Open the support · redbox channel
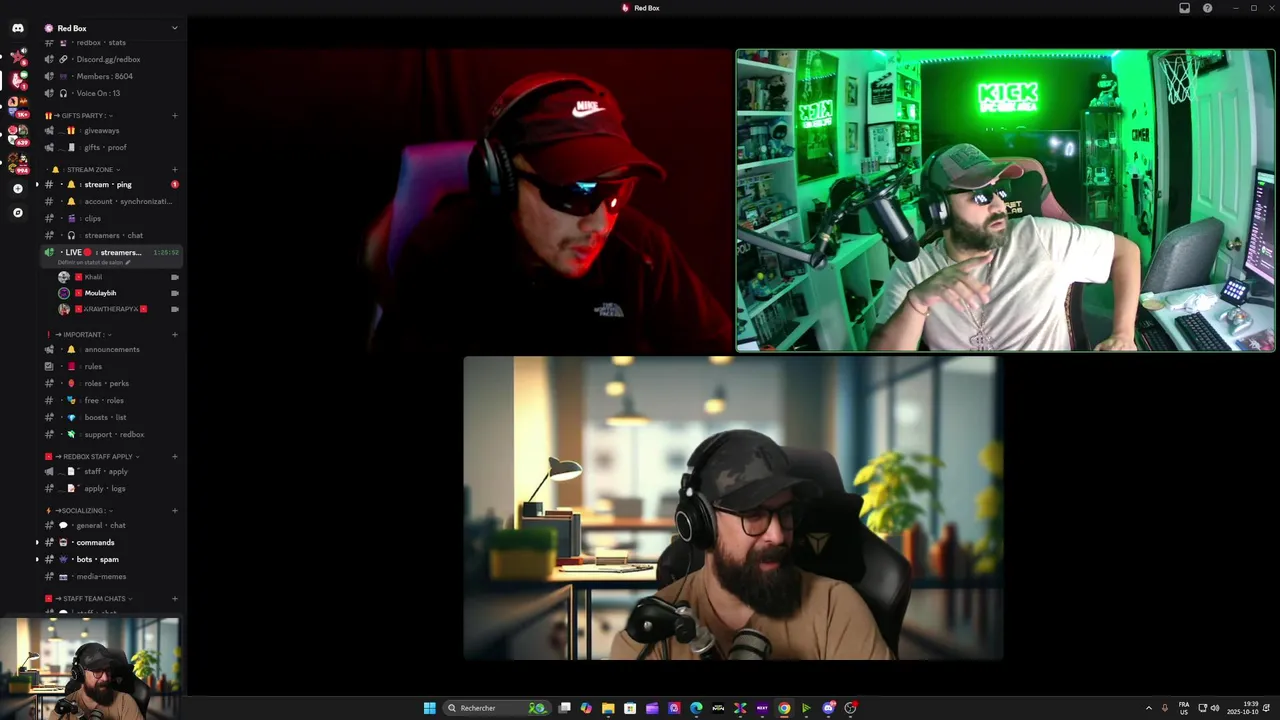 [x=111, y=434]
